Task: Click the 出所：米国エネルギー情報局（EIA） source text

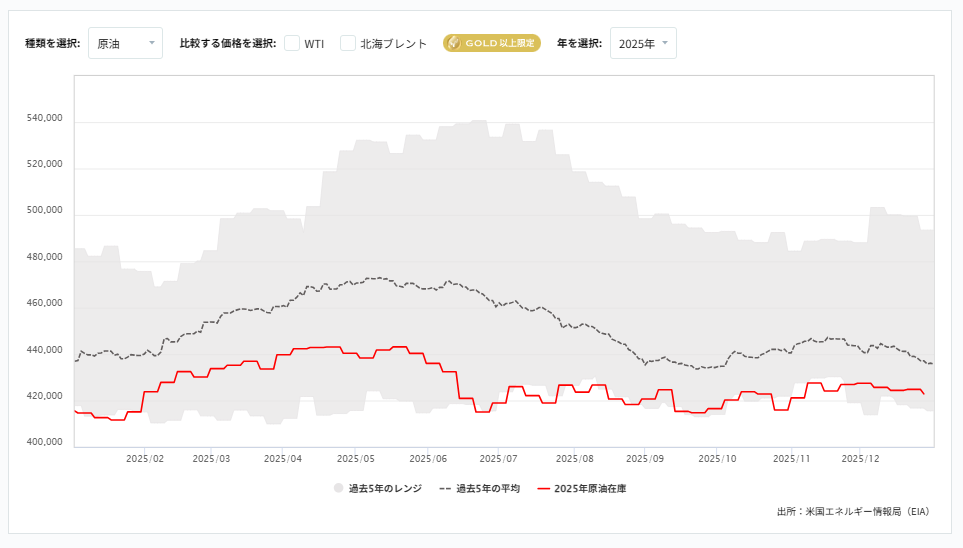Action: (854, 511)
